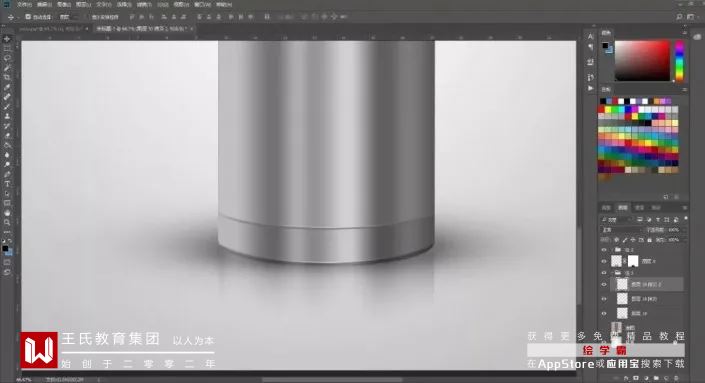Image resolution: width=705 pixels, height=383 pixels.
Task: Open the Edit menu
Action: point(44,4)
